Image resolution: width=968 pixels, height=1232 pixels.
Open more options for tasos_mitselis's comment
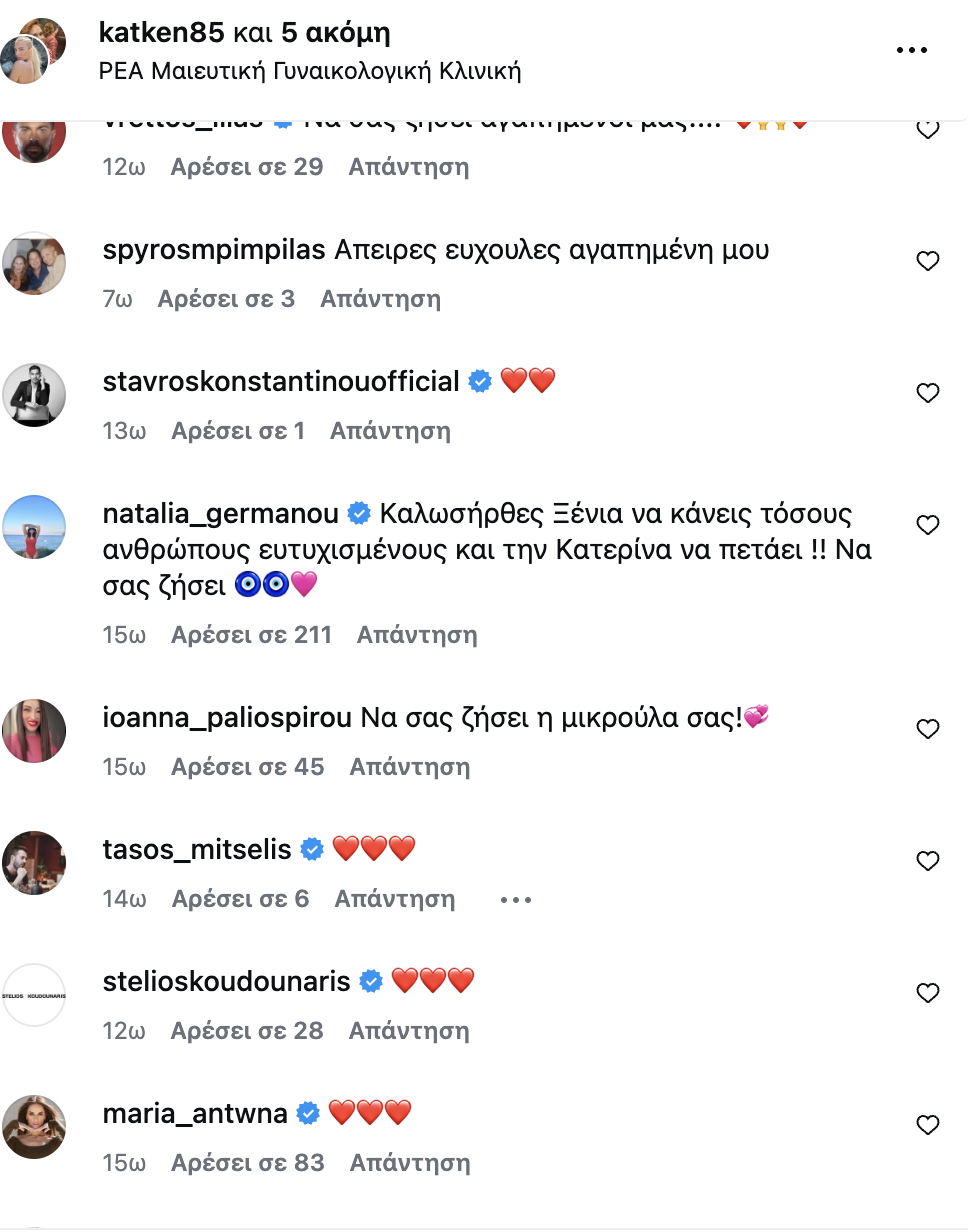515,900
